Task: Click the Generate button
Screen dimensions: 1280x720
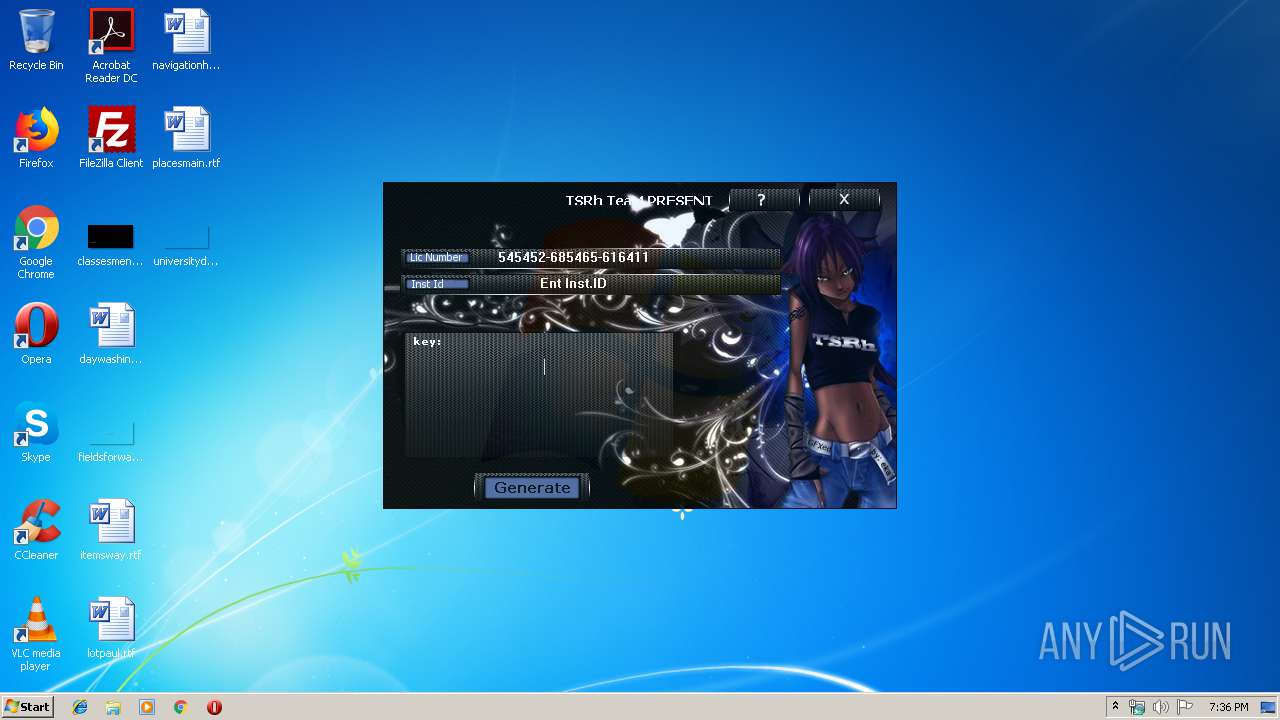Action: [532, 488]
